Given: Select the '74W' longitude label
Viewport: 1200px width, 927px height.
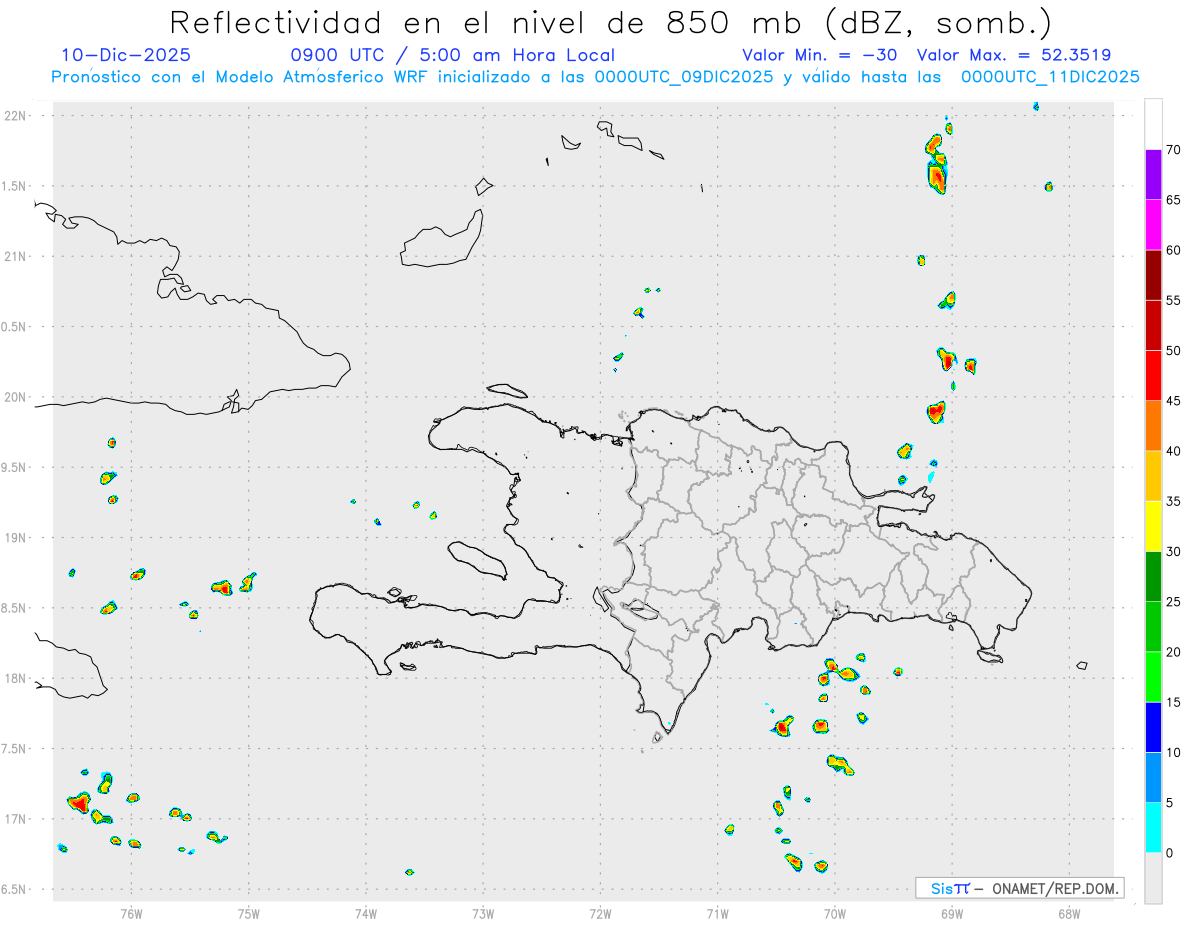Looking at the screenshot, I should coord(366,913).
